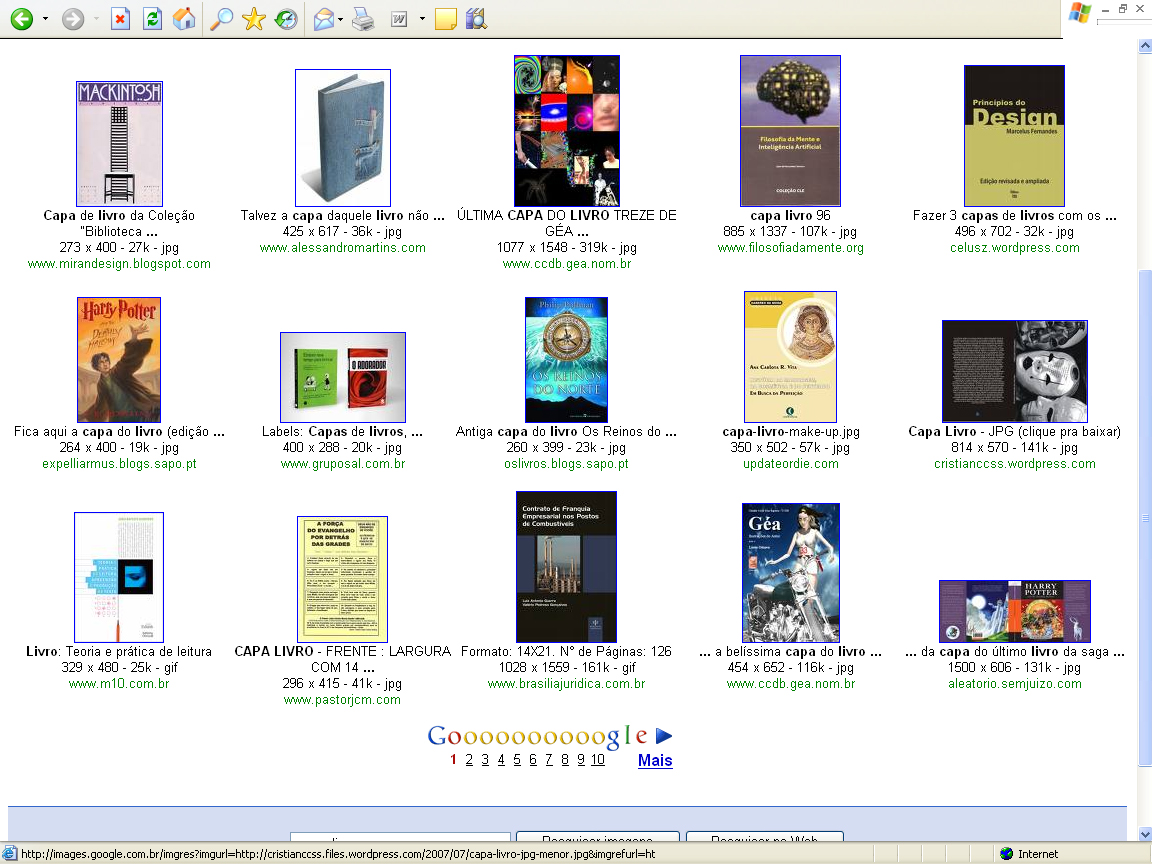Click the blue next arrow beside Google logo

664,736
